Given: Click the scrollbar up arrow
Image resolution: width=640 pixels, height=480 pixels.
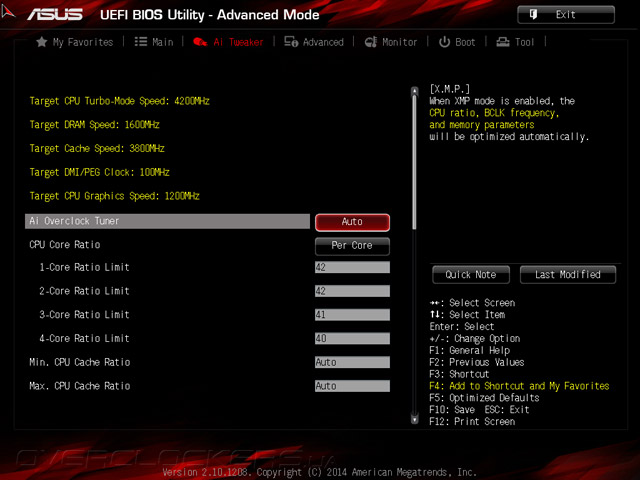Looking at the screenshot, I should [415, 91].
